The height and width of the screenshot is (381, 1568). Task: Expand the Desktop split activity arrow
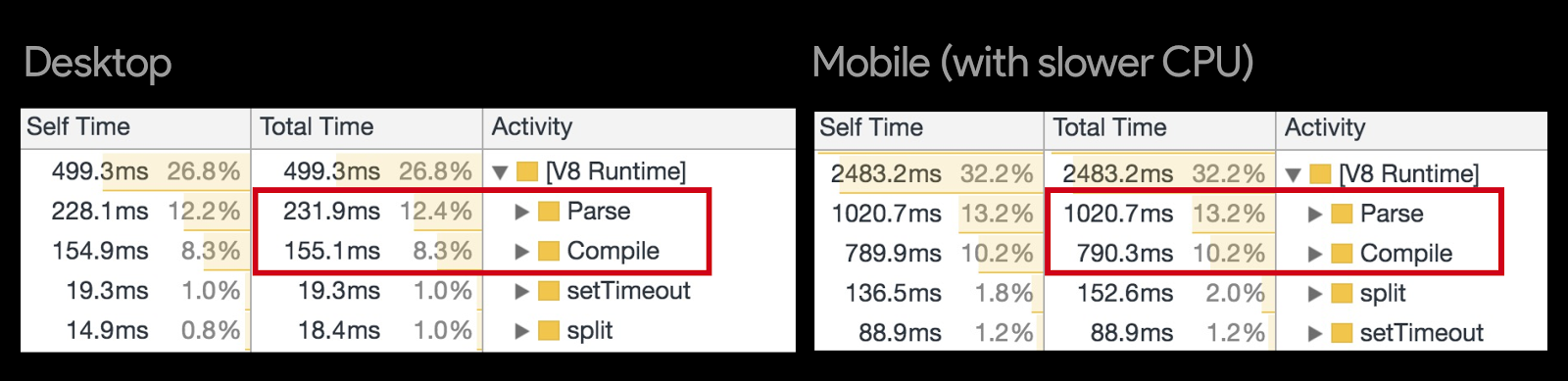(521, 331)
